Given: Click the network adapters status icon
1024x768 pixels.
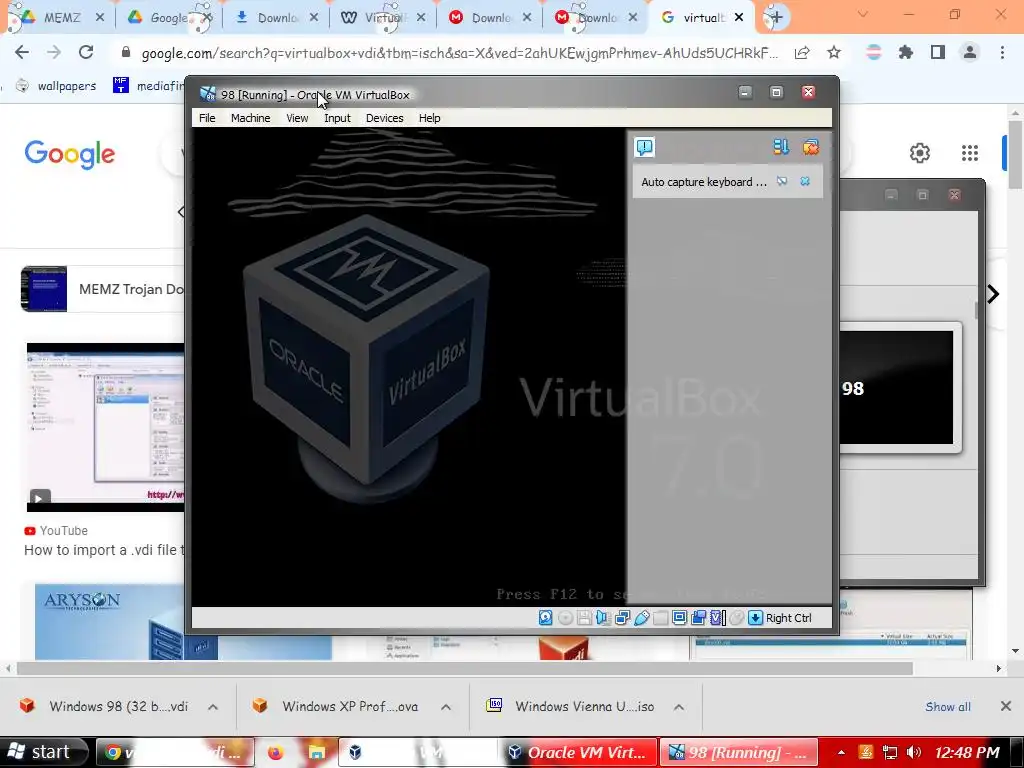Looking at the screenshot, I should click(x=622, y=618).
